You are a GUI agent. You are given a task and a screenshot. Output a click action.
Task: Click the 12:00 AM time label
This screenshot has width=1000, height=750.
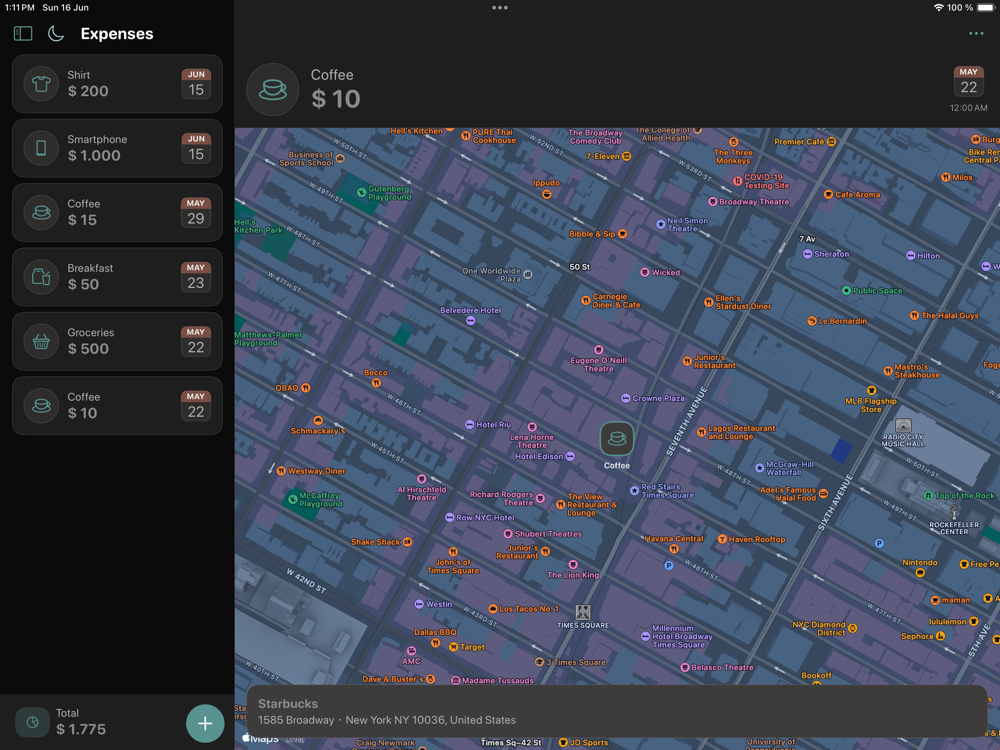pyautogui.click(x=968, y=108)
